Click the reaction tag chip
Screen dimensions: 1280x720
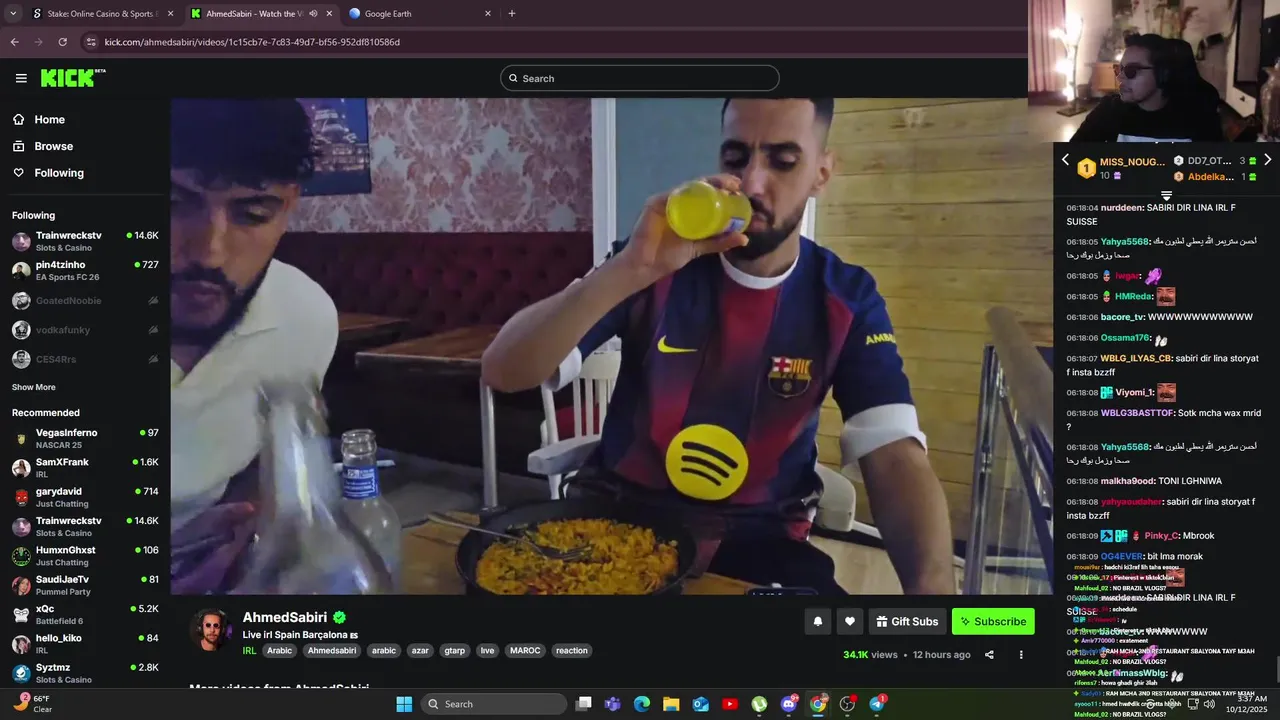[x=572, y=650]
